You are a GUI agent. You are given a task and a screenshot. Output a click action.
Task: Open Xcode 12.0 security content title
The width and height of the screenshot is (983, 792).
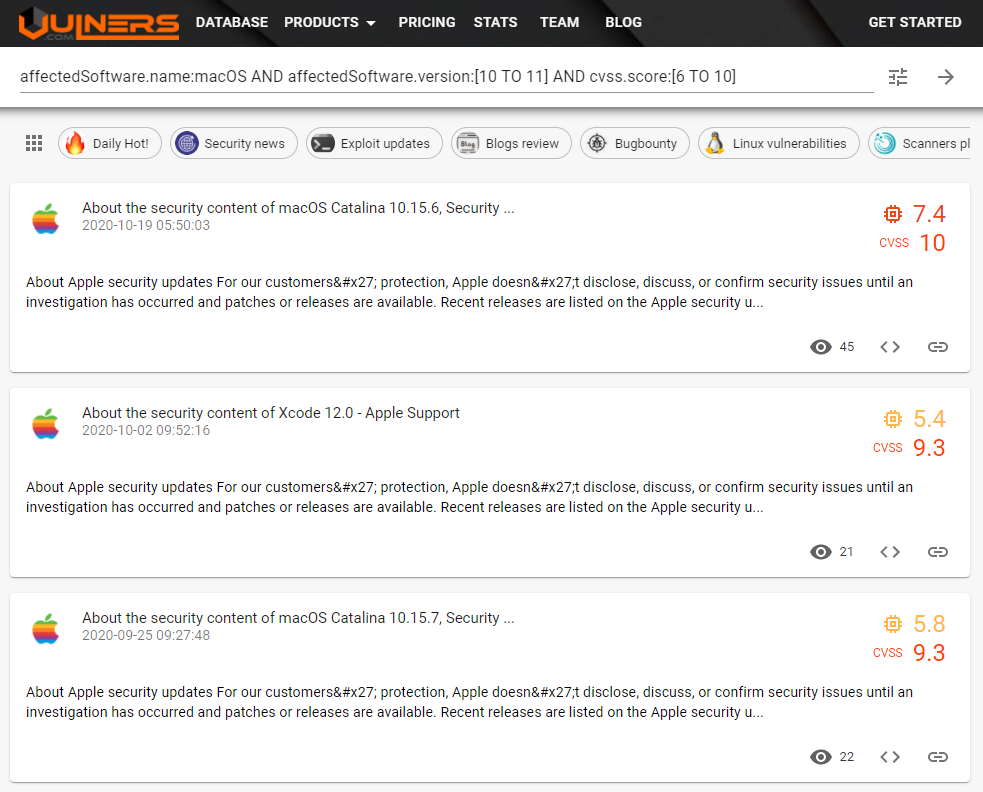[x=271, y=413]
